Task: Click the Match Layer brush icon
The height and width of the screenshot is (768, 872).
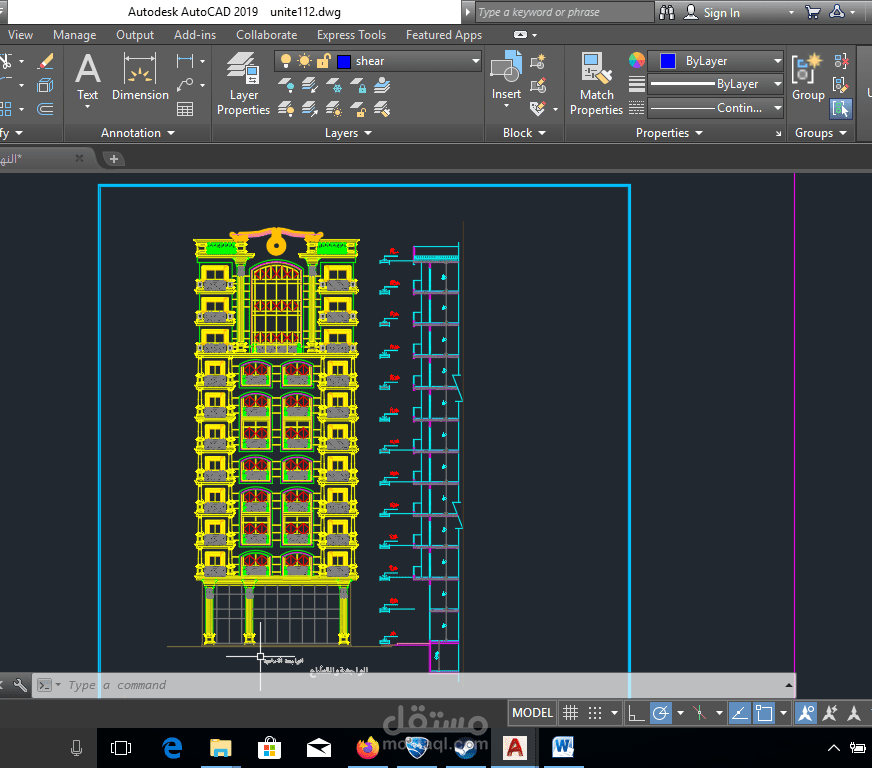Action: (x=382, y=109)
